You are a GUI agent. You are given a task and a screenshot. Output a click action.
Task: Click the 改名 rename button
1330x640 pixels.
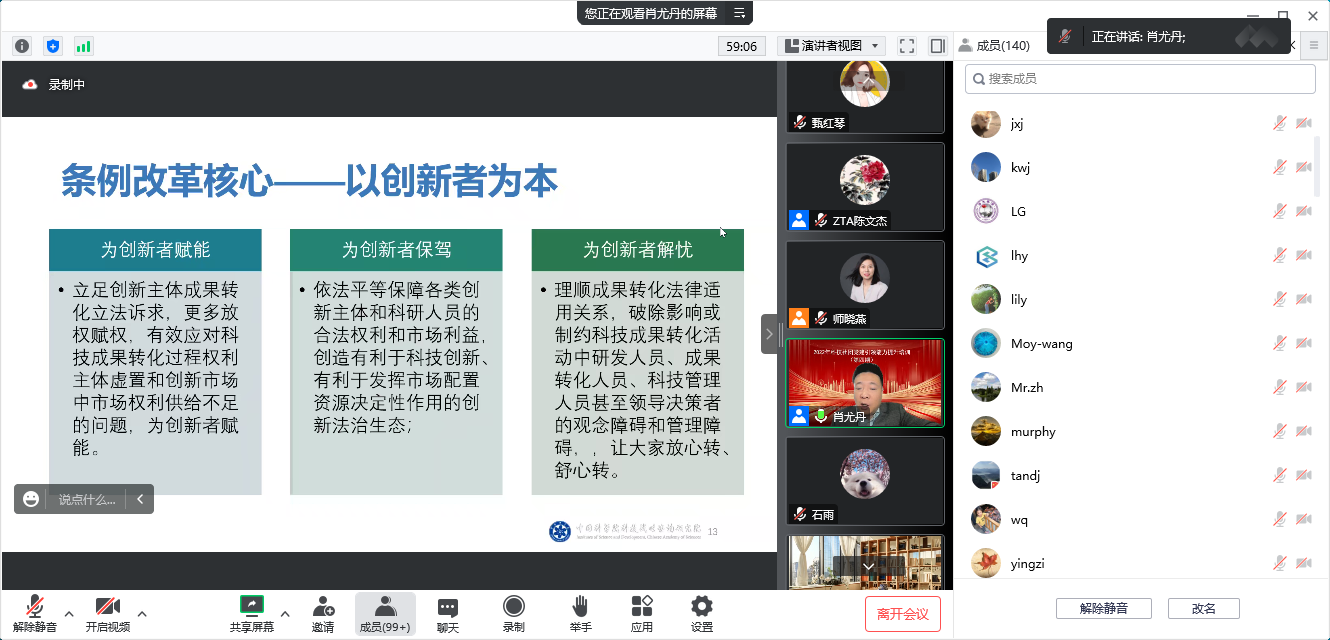tap(1204, 608)
